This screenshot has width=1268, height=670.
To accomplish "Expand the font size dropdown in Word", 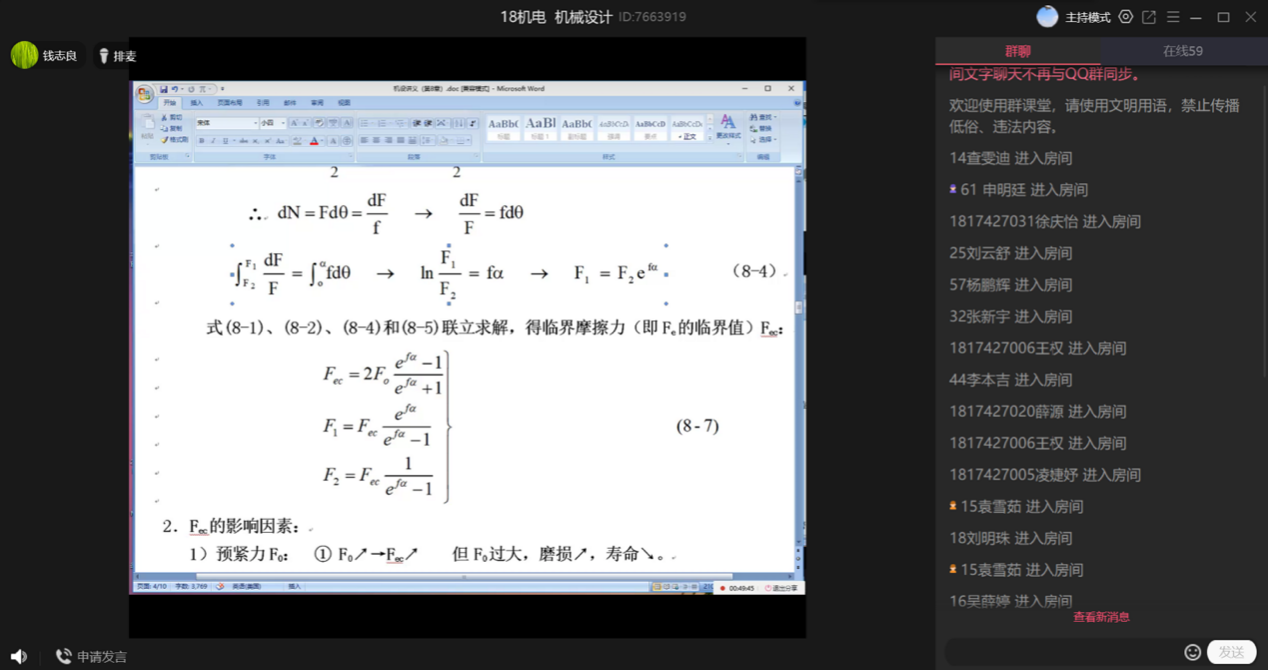I will coord(283,123).
